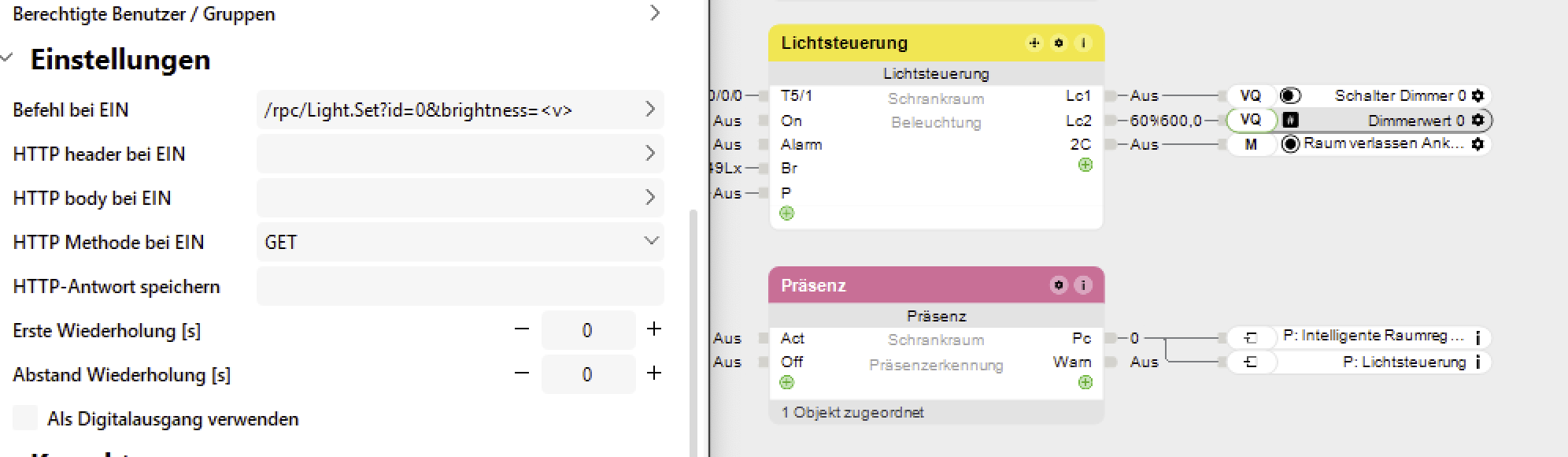Enable 'Als Digitalausgang verwenden' checkbox

click(25, 418)
